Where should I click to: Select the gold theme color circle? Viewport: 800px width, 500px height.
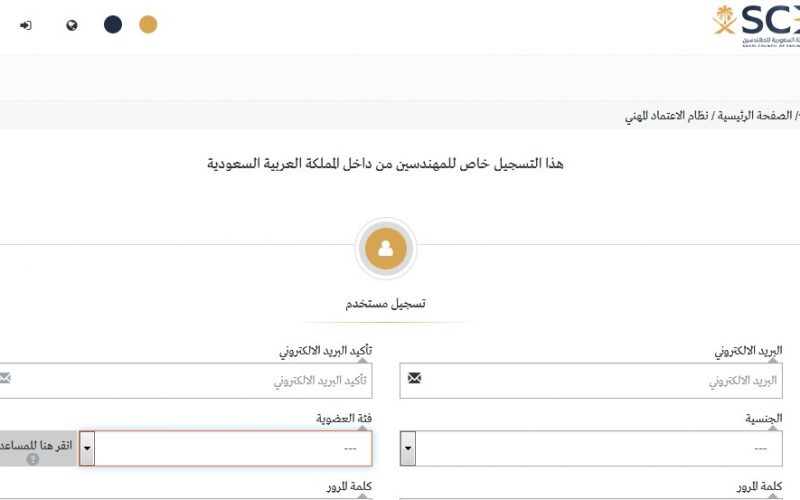pos(148,24)
